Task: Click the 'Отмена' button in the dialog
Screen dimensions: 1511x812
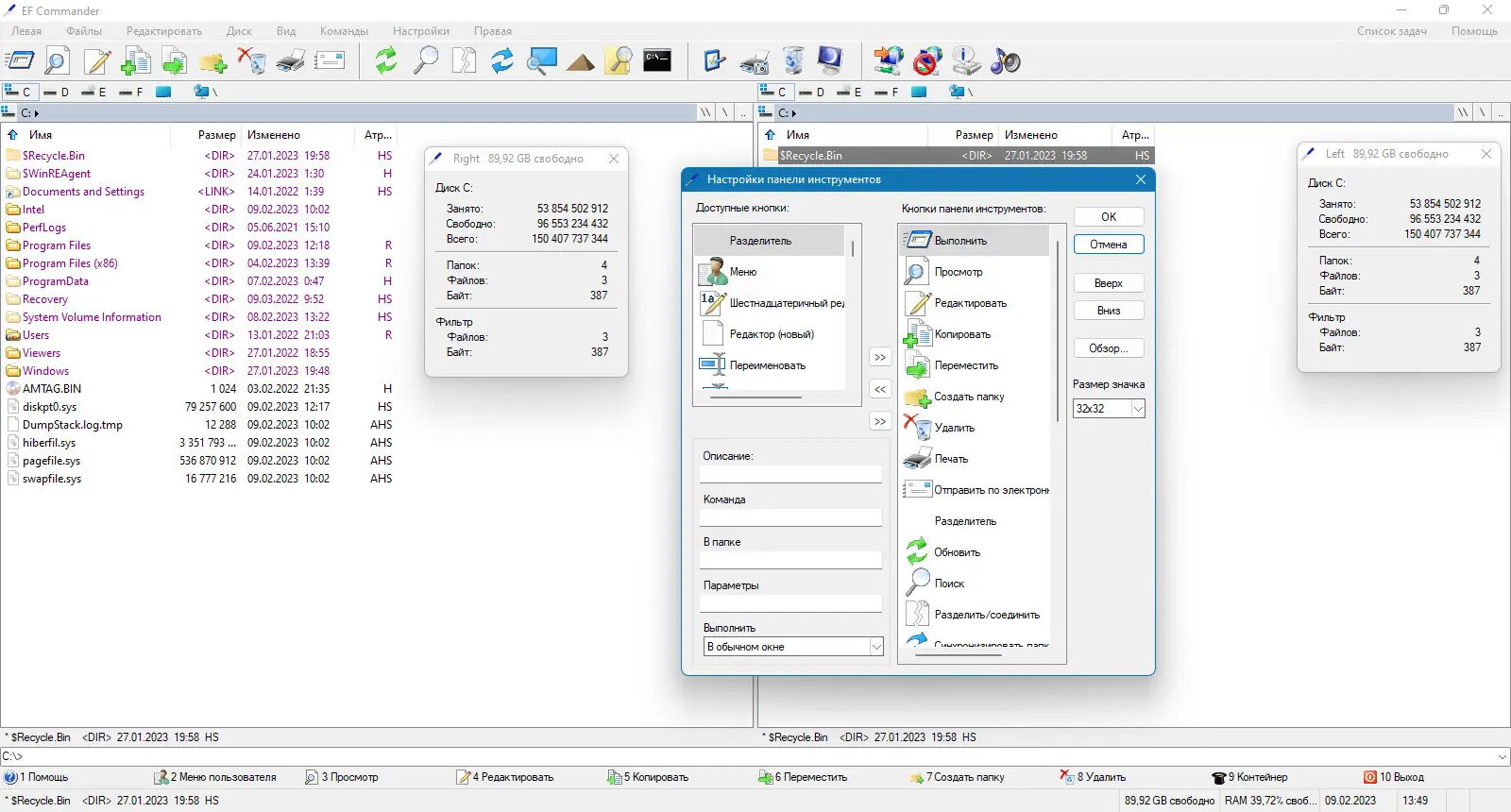Action: point(1109,245)
